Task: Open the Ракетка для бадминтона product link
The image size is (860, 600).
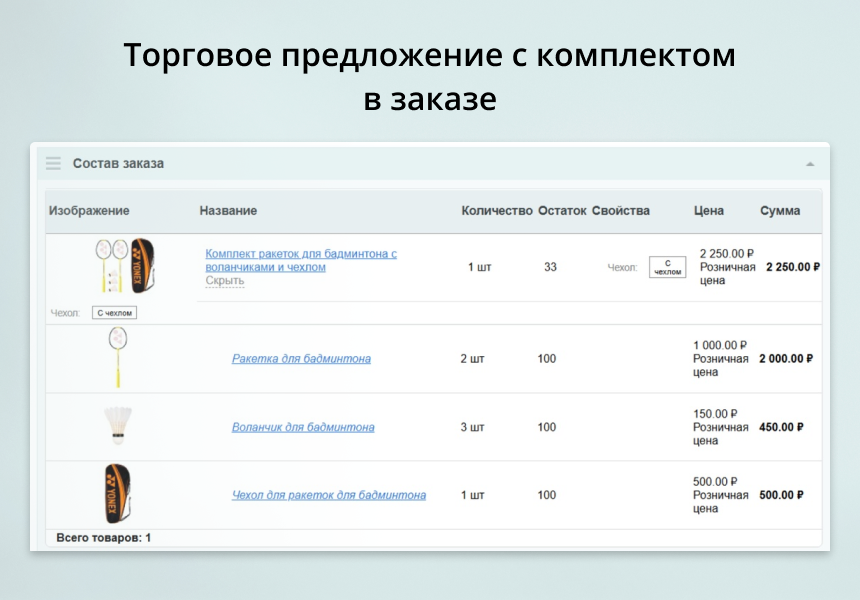Action: 301,359
